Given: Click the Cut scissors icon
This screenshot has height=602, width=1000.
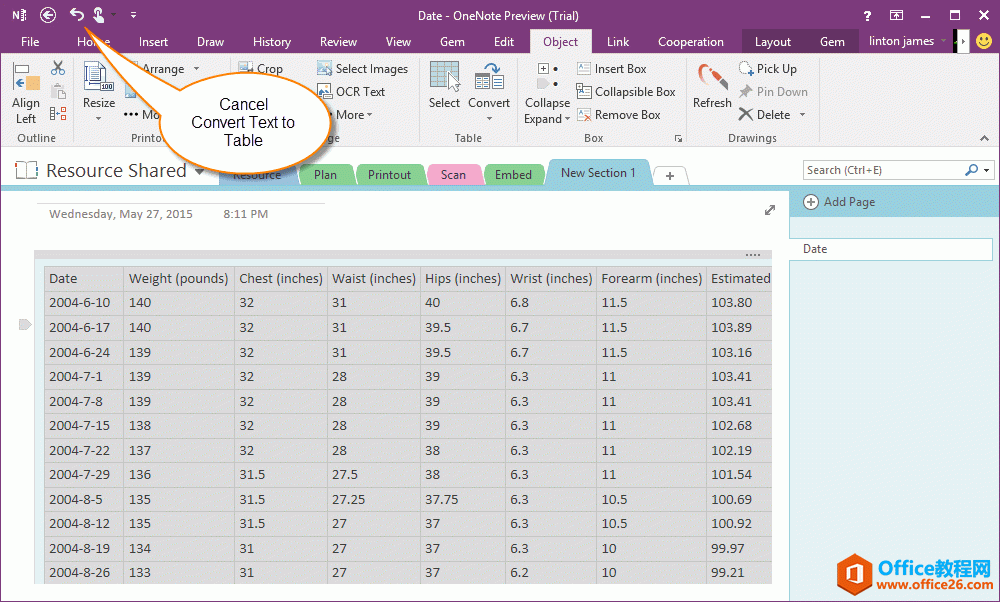Looking at the screenshot, I should 58,68.
